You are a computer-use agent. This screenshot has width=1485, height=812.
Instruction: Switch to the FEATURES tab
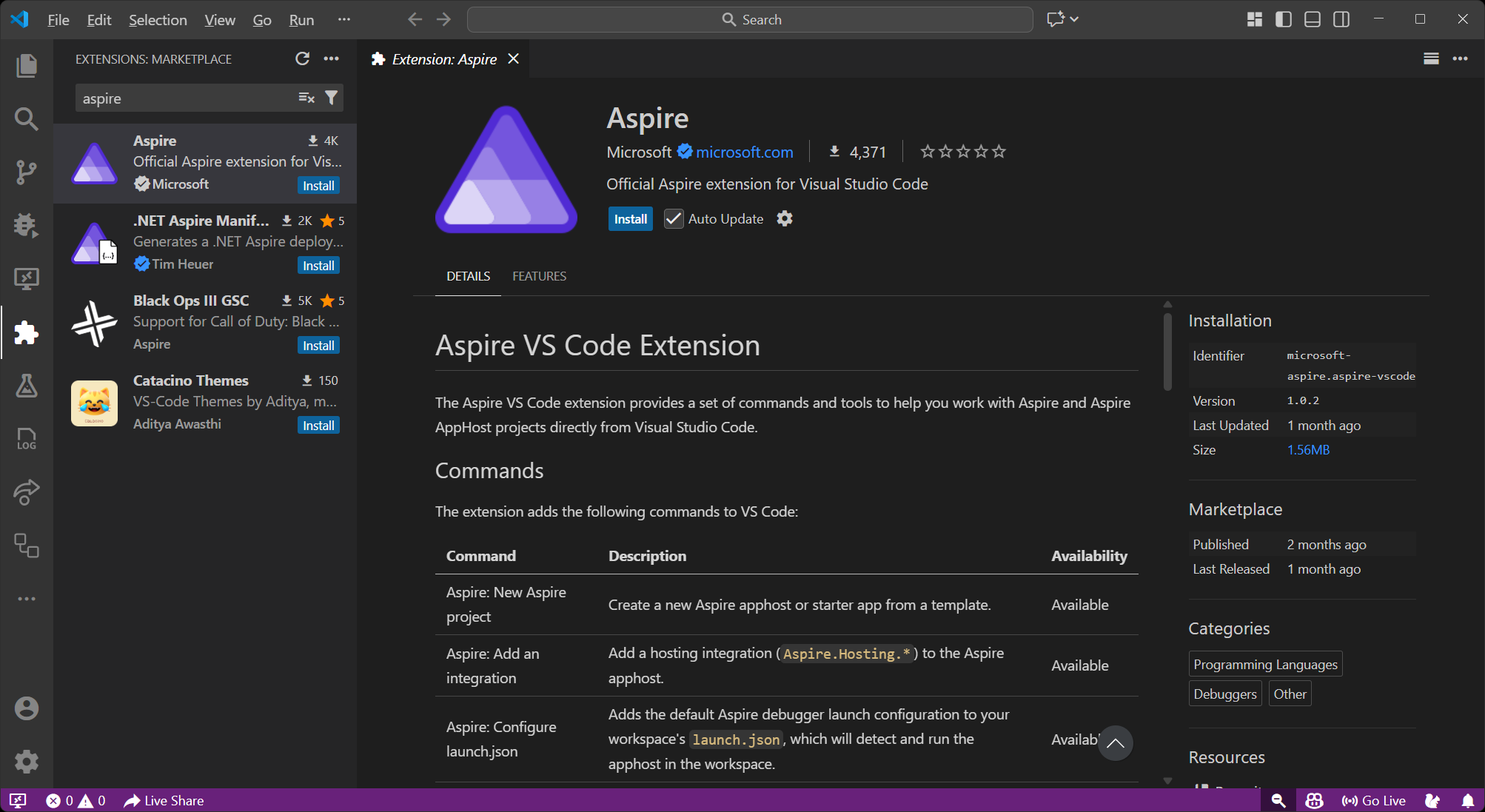coord(538,275)
